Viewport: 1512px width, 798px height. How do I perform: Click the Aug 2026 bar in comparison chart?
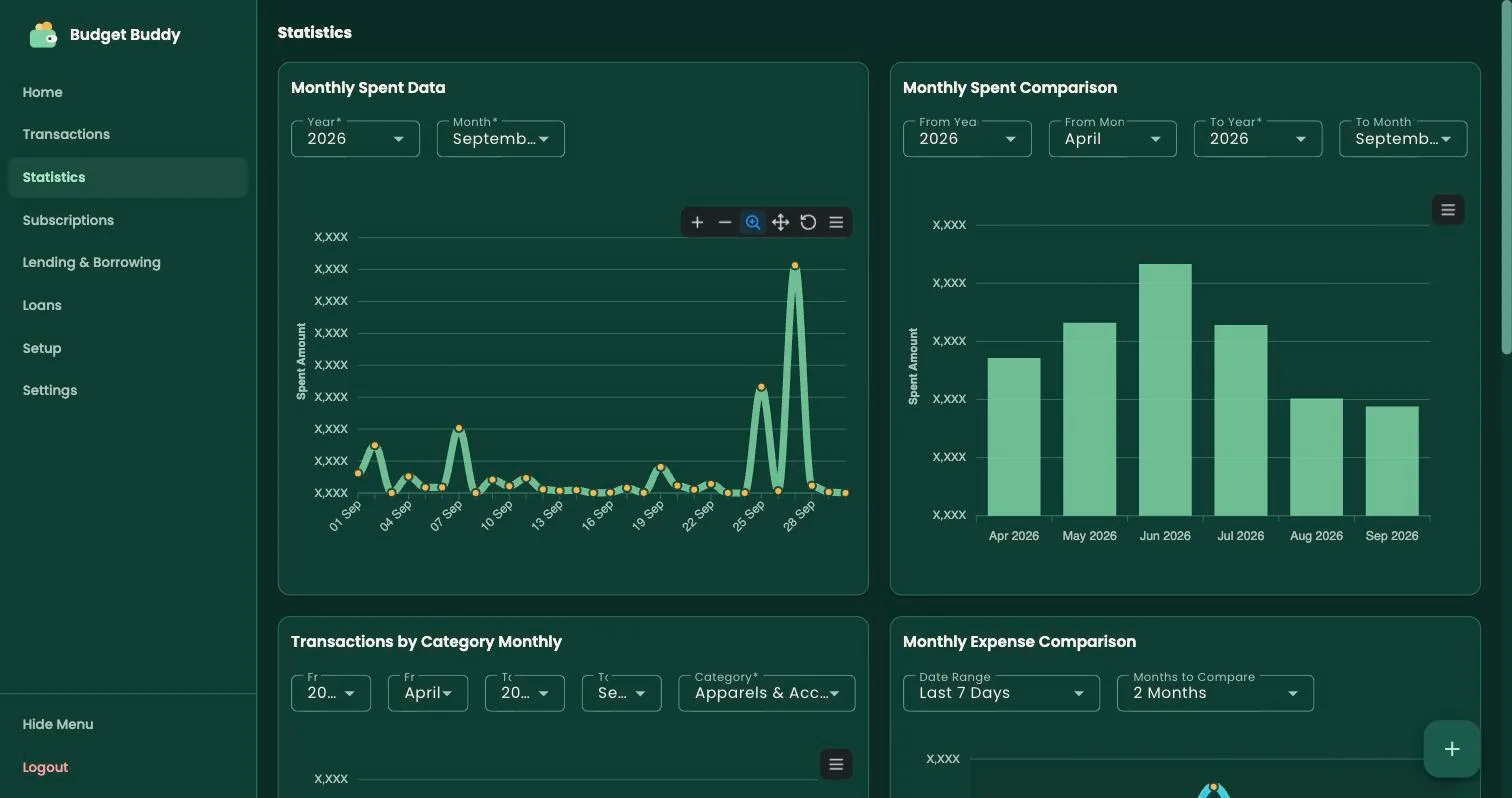(1316, 457)
